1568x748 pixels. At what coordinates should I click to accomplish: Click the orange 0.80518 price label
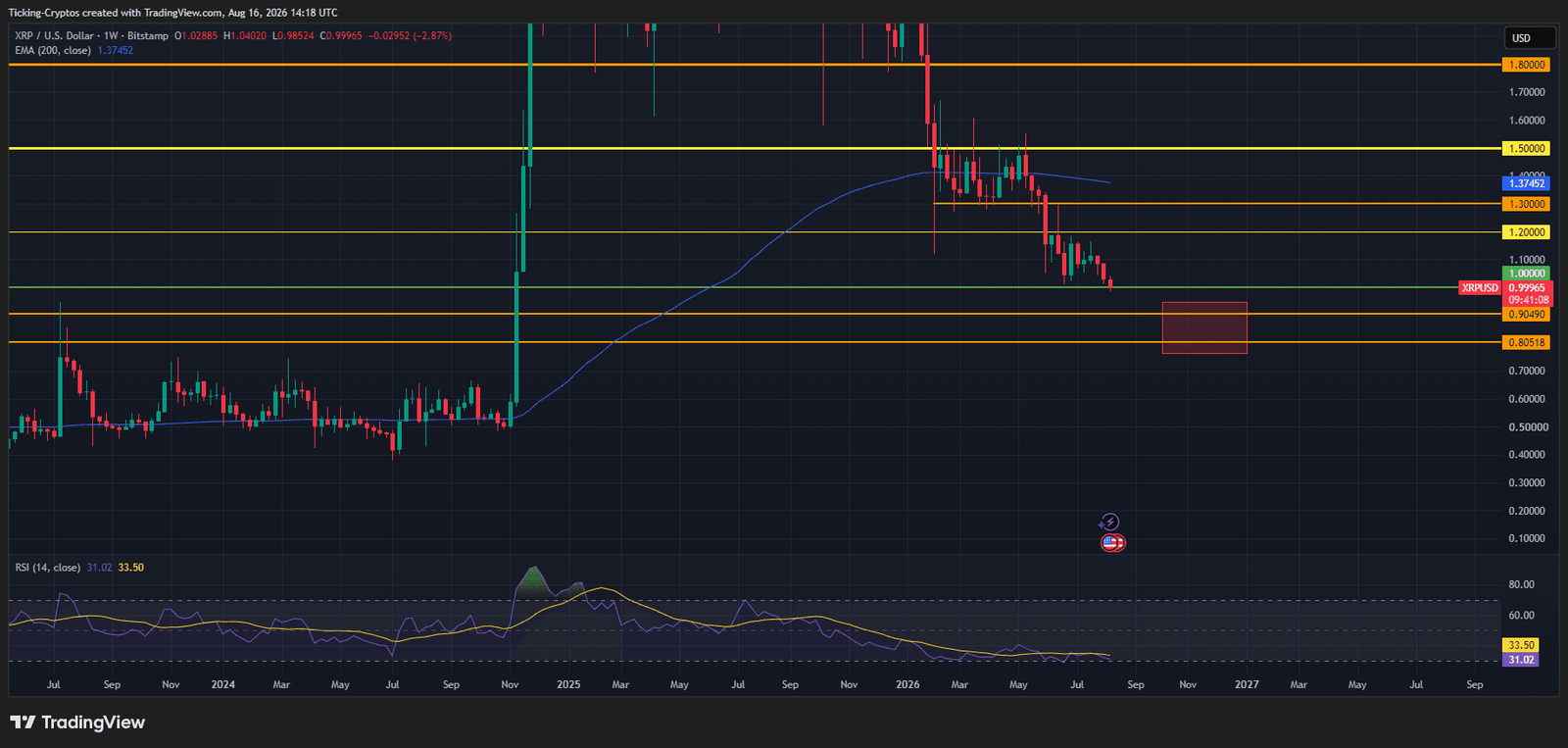1526,343
